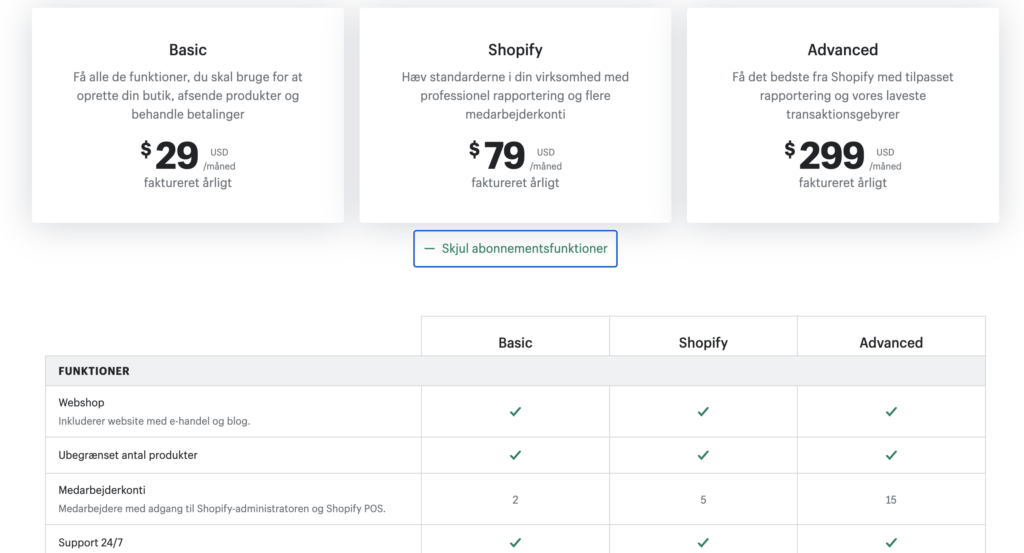
Task: Click Medarbejderkonti value 2 for Basic
Action: click(515, 499)
